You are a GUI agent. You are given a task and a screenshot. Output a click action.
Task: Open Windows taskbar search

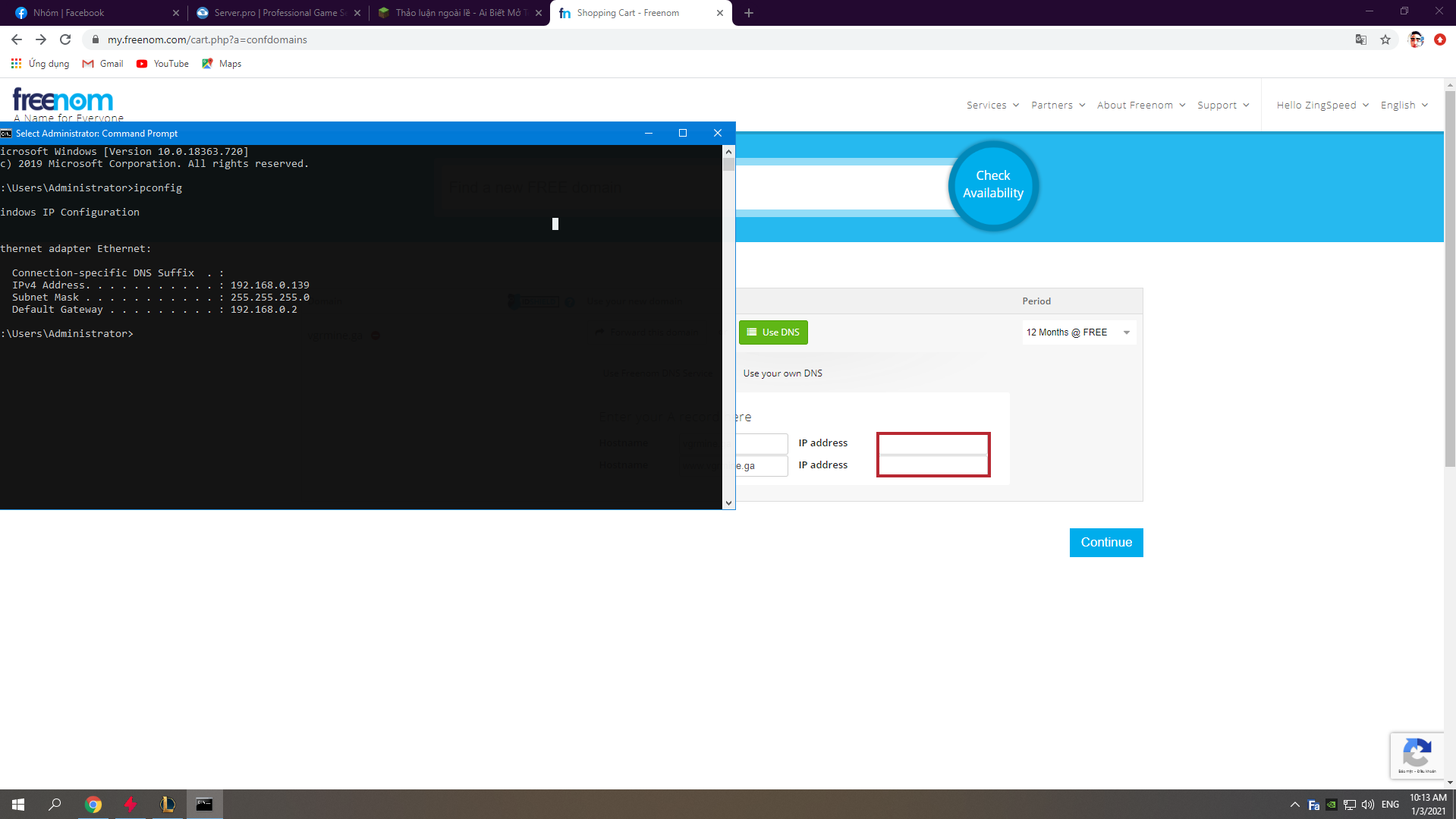(x=55, y=805)
